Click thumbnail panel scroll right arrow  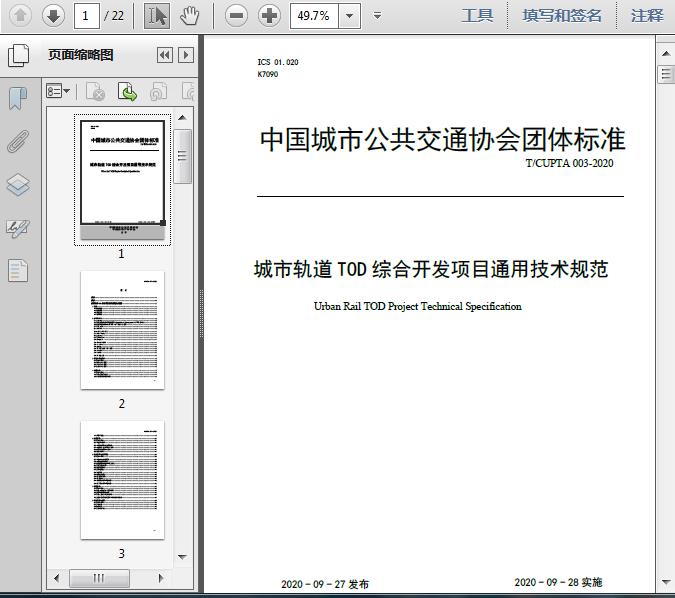(161, 578)
